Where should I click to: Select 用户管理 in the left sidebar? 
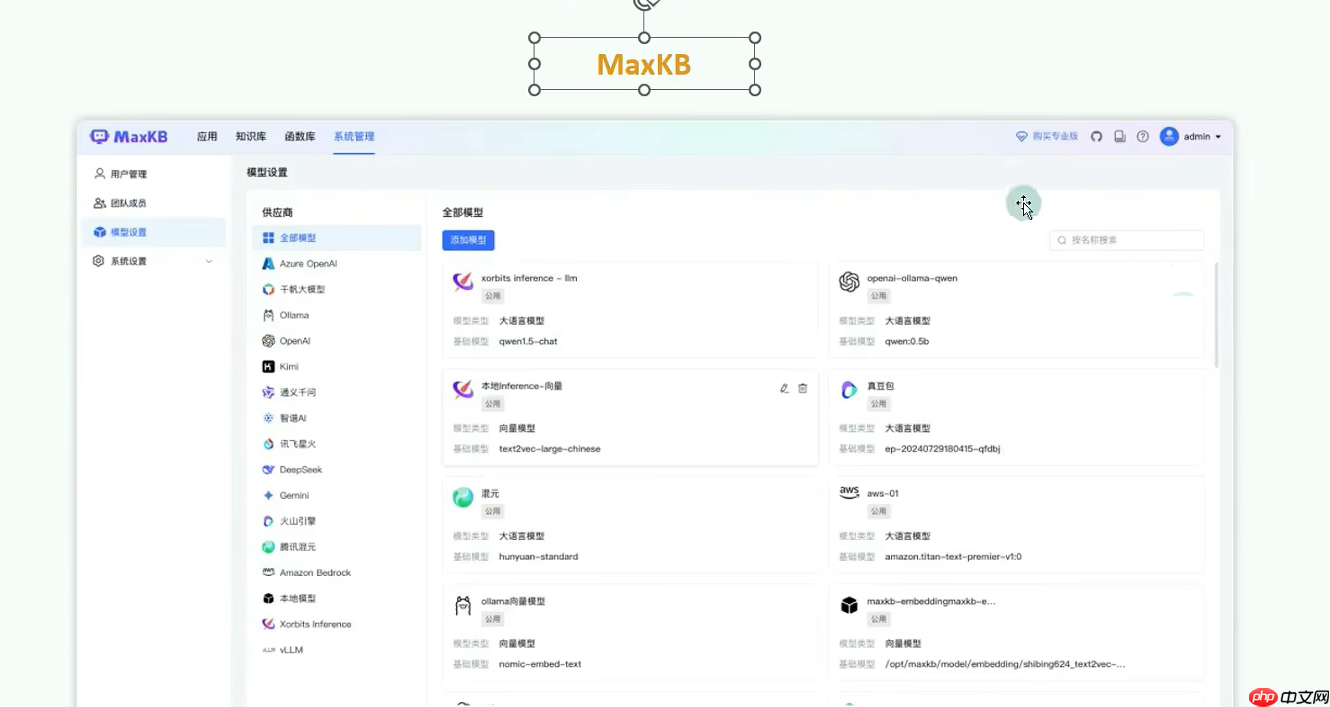point(127,172)
